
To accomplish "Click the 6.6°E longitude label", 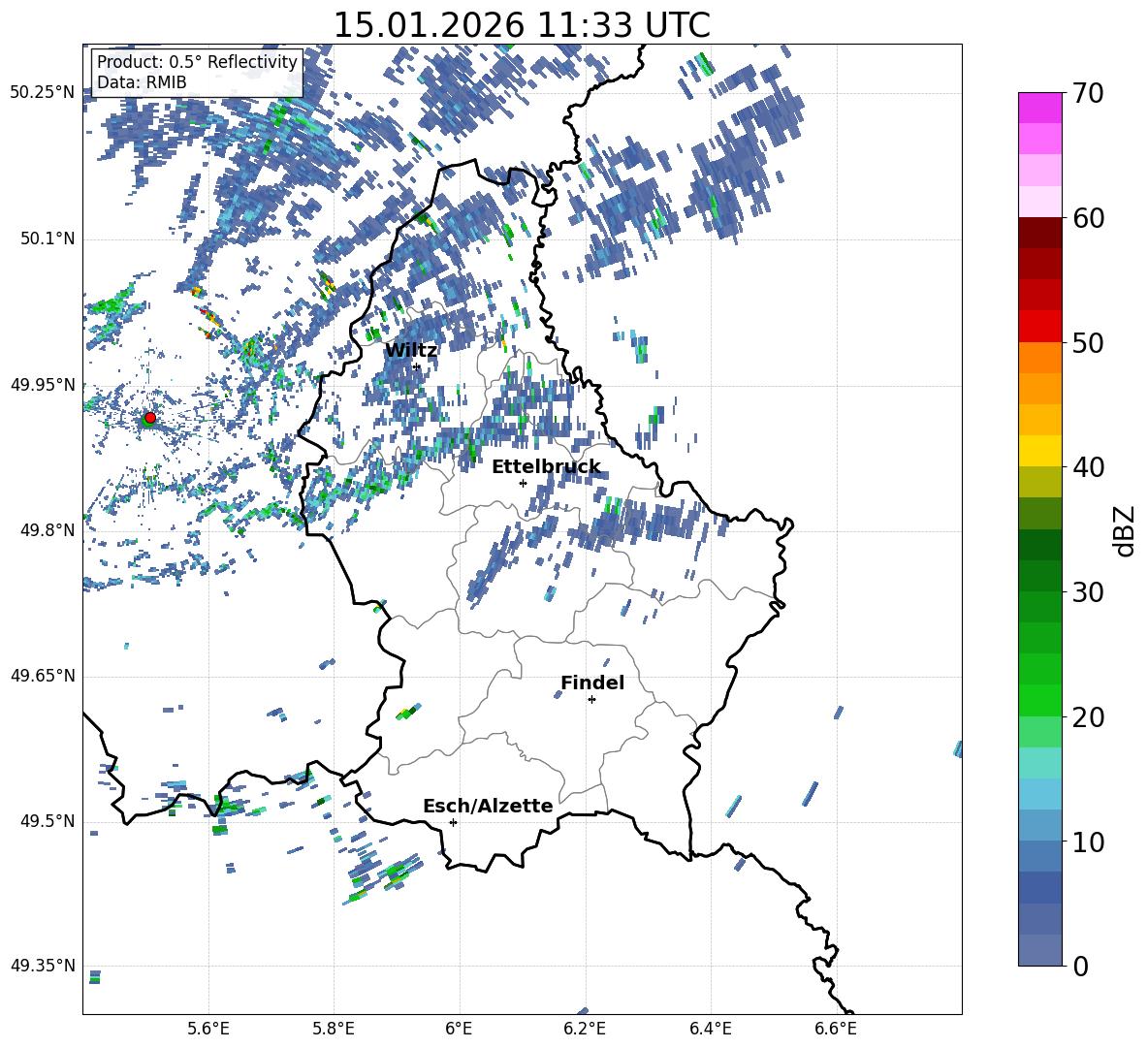I will [836, 1030].
